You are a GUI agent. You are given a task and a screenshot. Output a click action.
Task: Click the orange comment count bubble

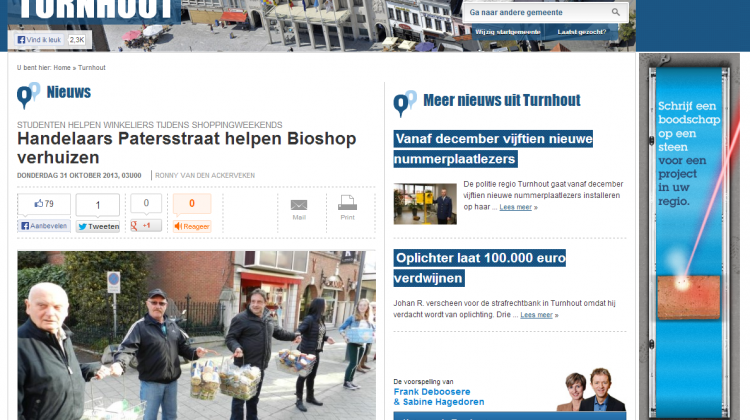192,203
